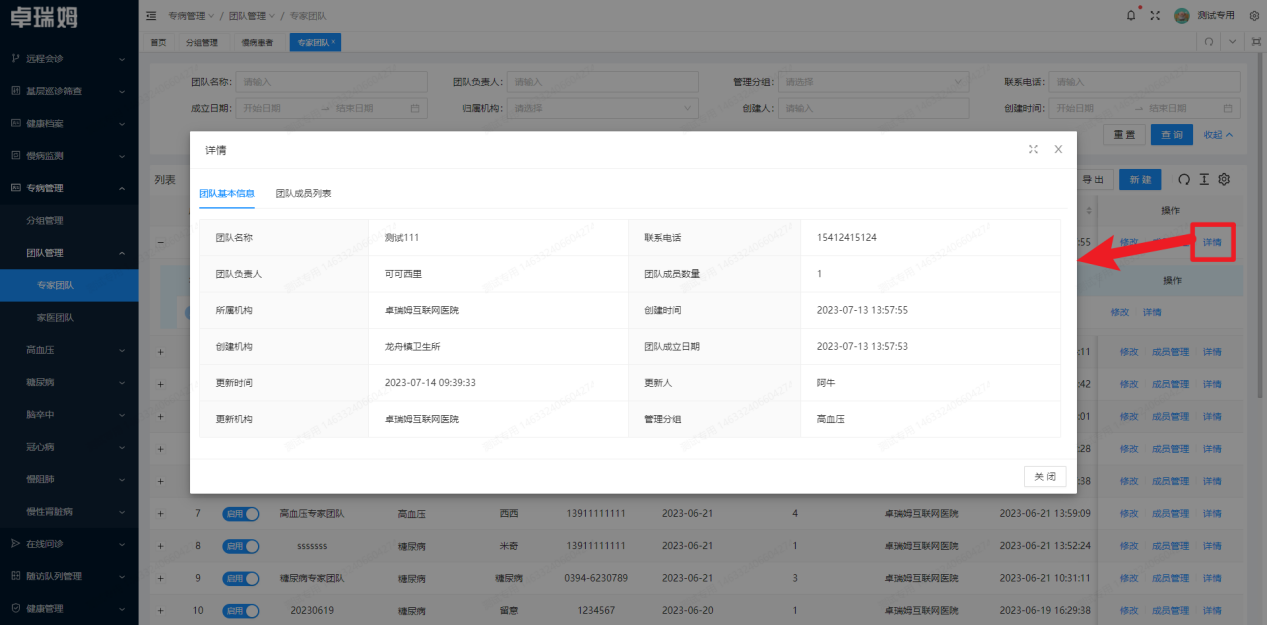
Task: Toggle 启用 switch for 20230619 team
Action: [240, 610]
